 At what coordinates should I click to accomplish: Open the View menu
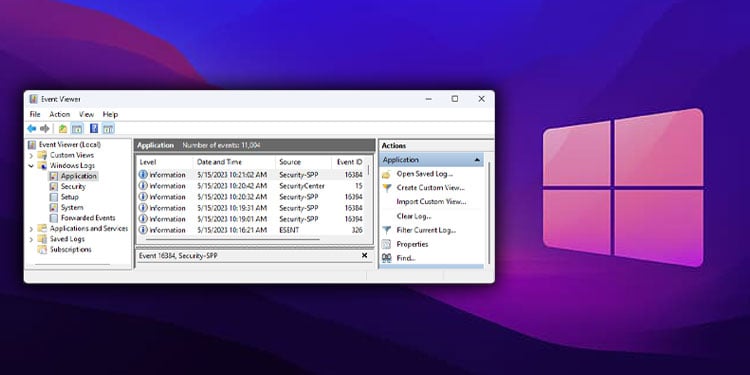[87, 114]
